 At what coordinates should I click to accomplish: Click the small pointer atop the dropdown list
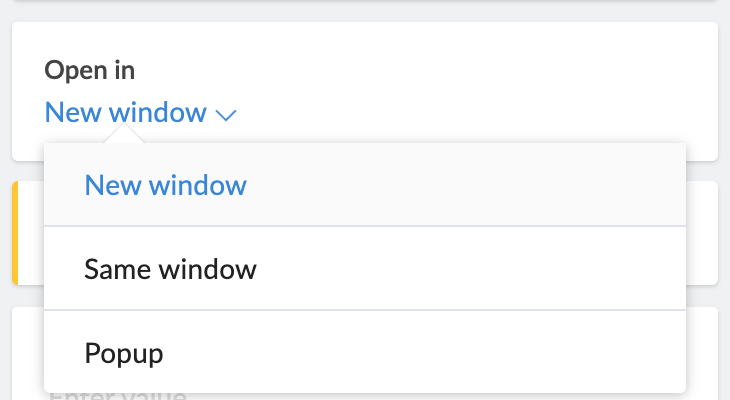130,138
